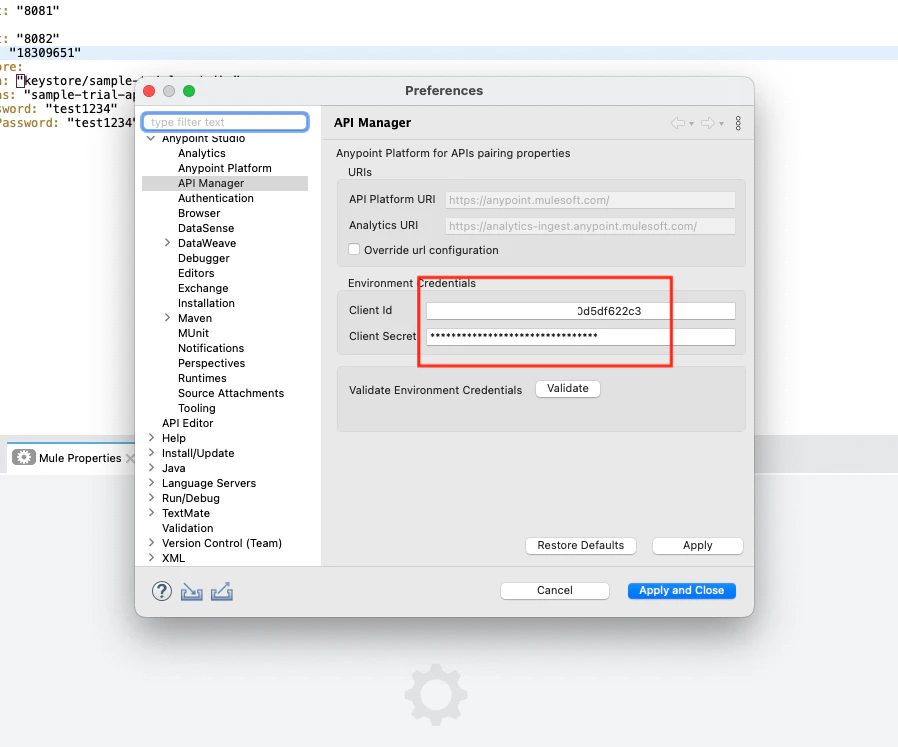The width and height of the screenshot is (898, 747).
Task: Click the Cancel button
Action: (554, 591)
